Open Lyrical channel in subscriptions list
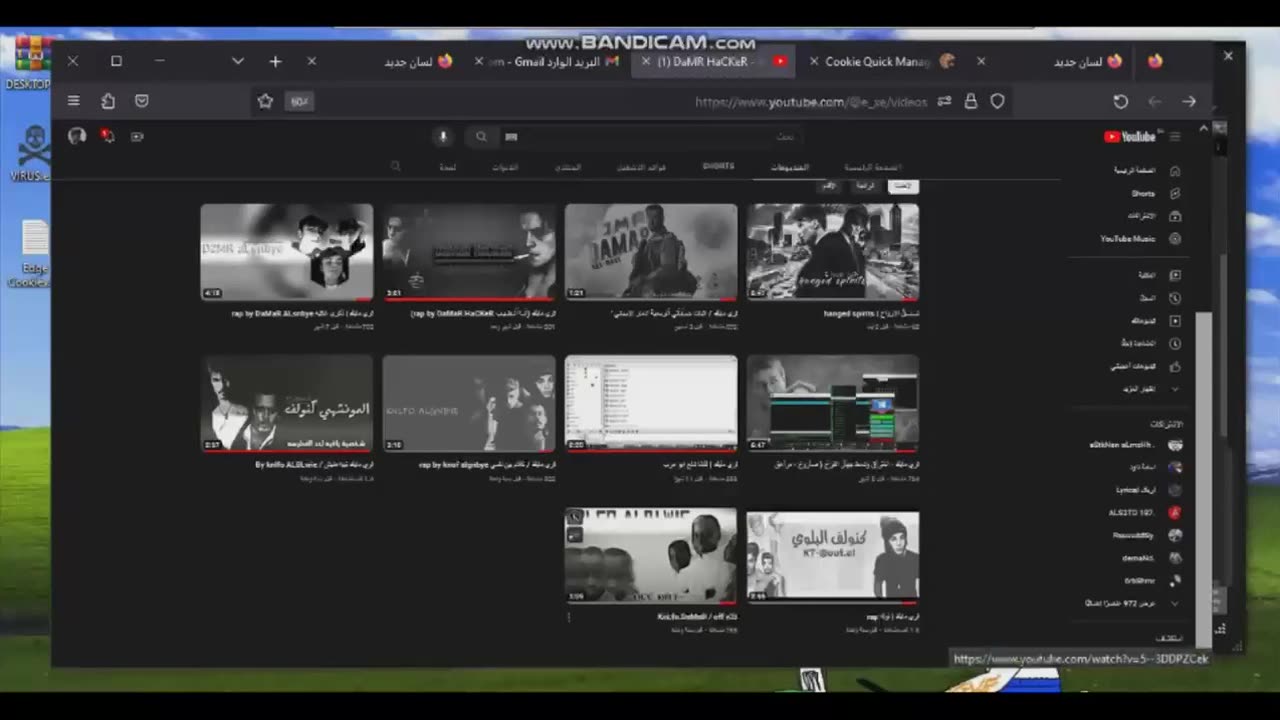The width and height of the screenshot is (1280, 720). pos(1148,490)
